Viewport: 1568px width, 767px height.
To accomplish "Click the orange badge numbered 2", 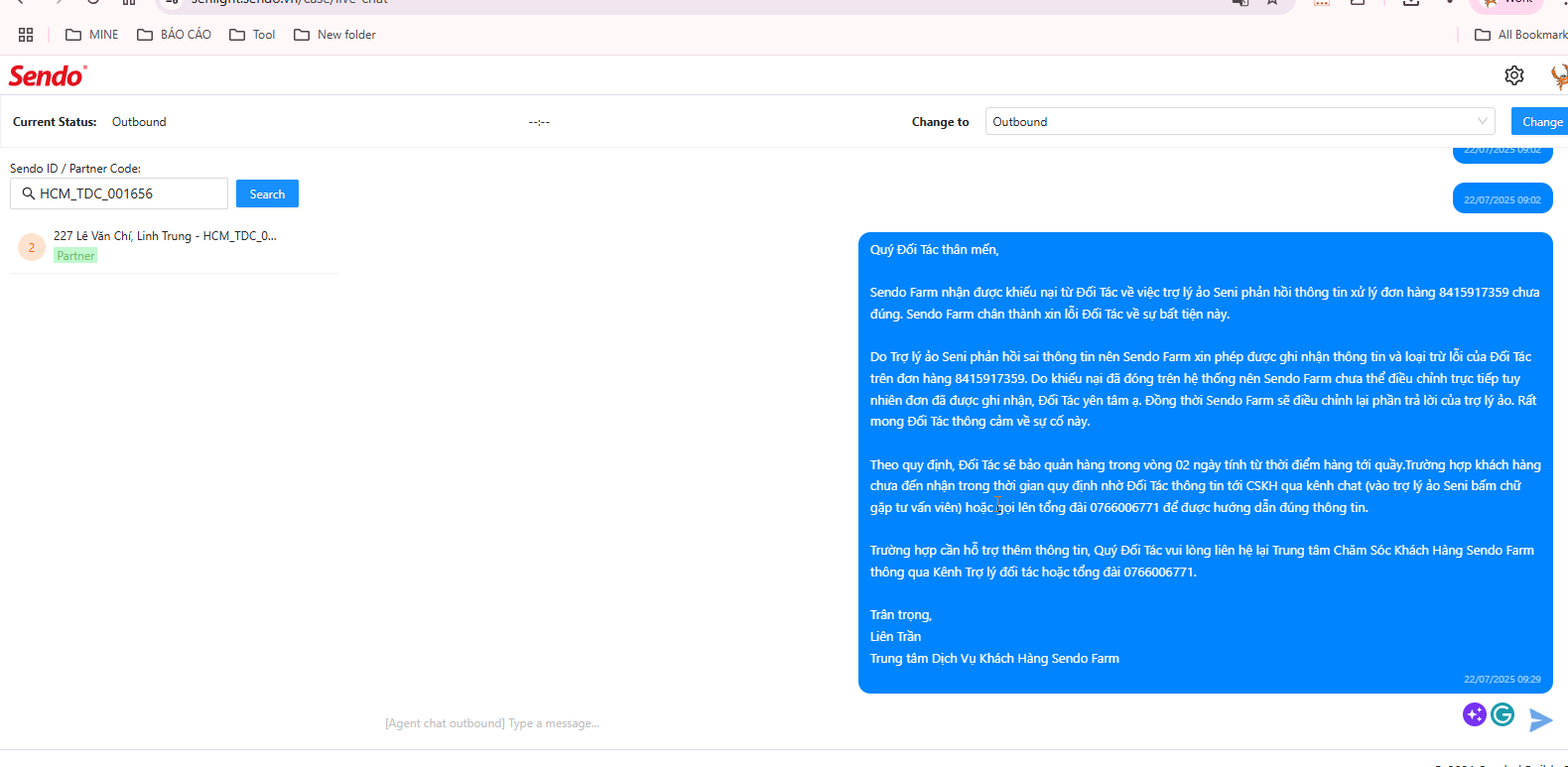I will click(32, 247).
